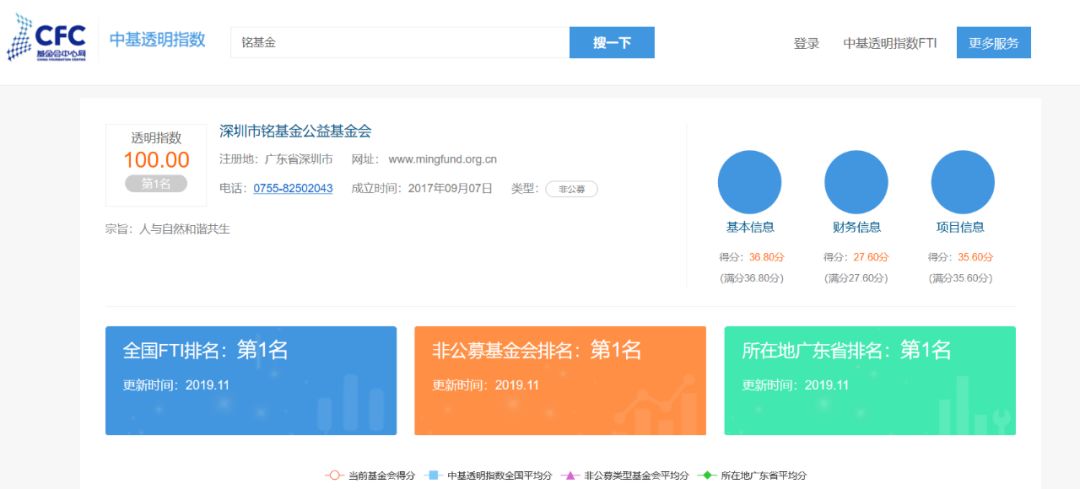The height and width of the screenshot is (489, 1080).
Task: Click the 35.60分 score value
Action: click(x=975, y=258)
